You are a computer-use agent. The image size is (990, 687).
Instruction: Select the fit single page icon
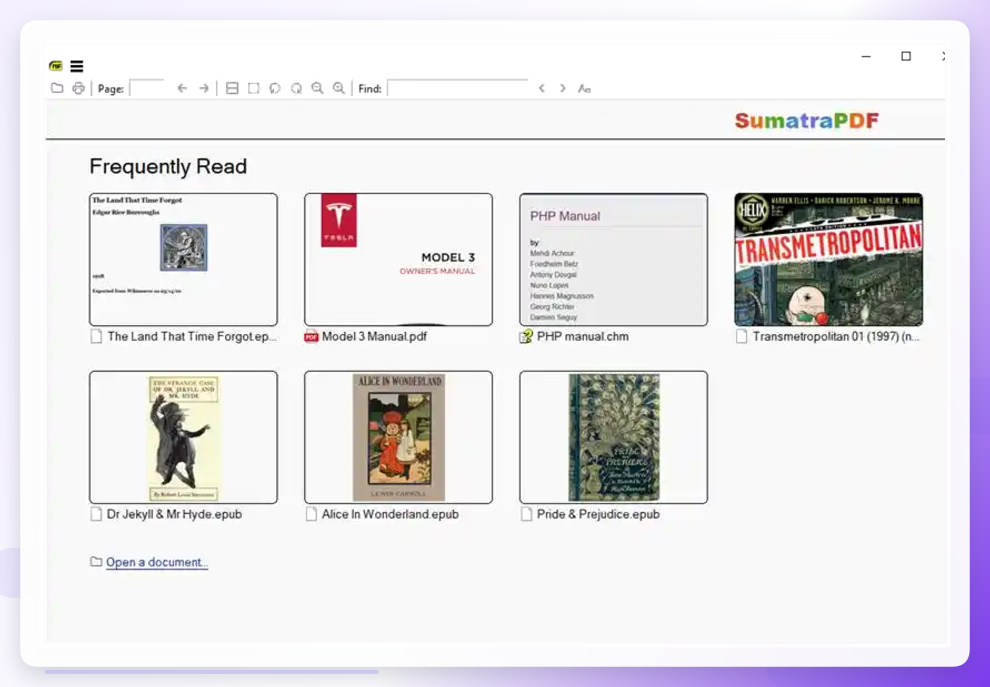[254, 88]
